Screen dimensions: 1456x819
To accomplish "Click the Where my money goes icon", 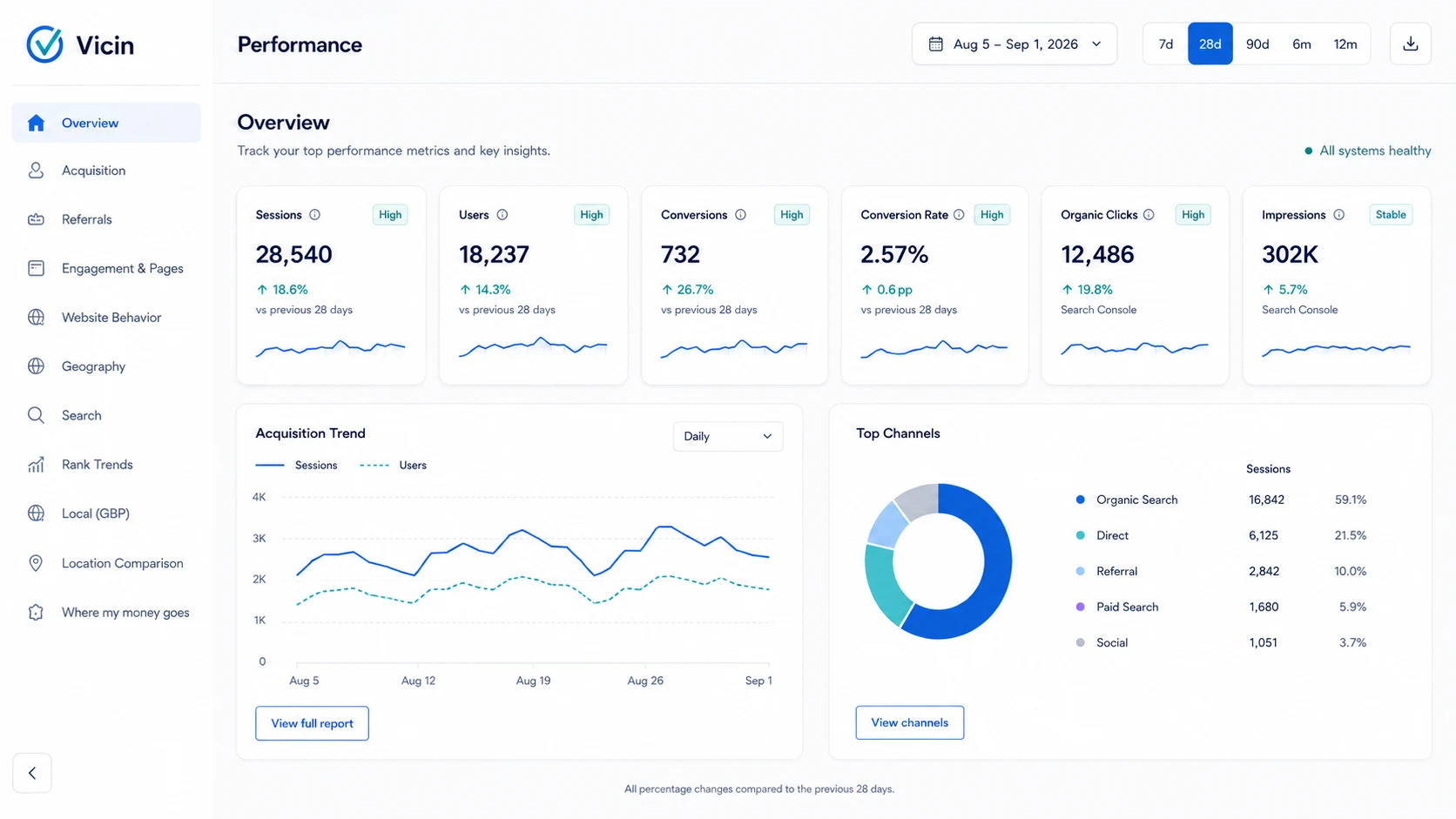I will tap(36, 612).
